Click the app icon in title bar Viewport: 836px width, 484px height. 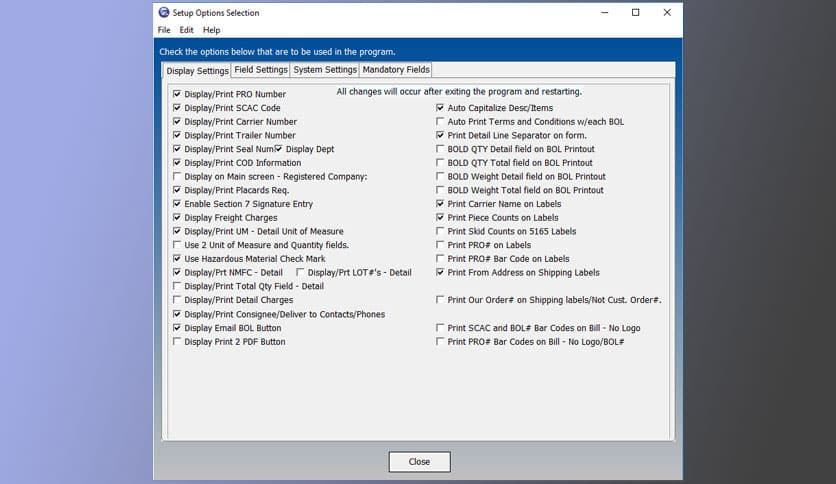pyautogui.click(x=164, y=13)
